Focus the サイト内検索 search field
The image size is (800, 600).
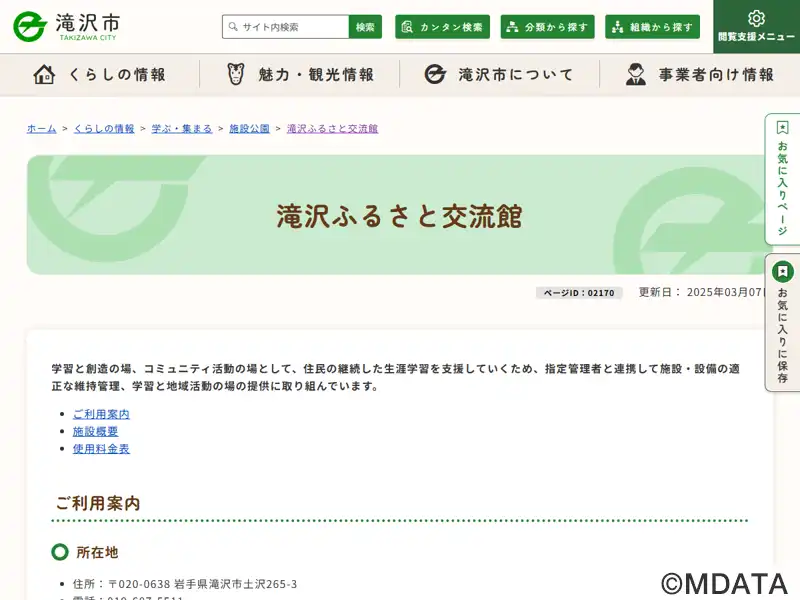286,27
